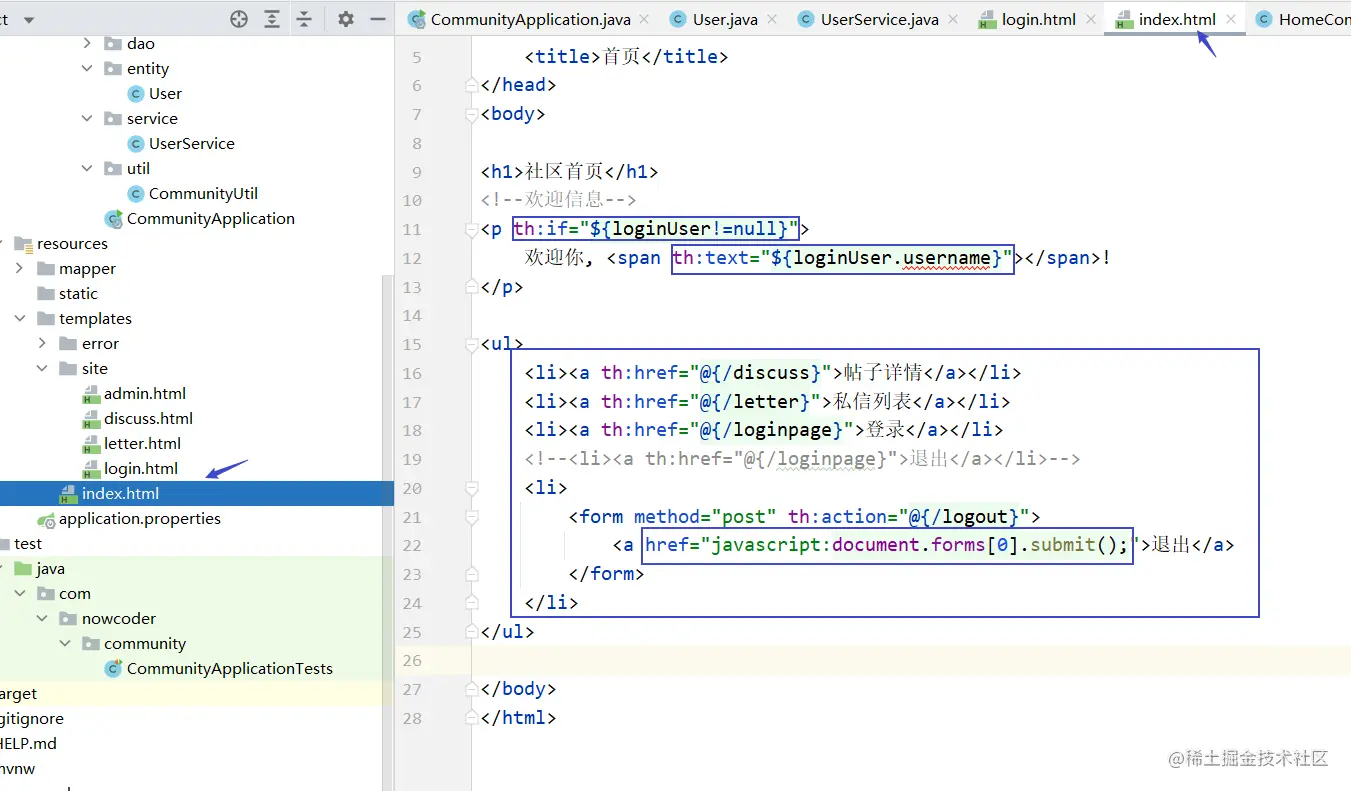The image size is (1351, 791).
Task: Click loginUser.username expression on line 12
Action: pyautogui.click(x=892, y=258)
